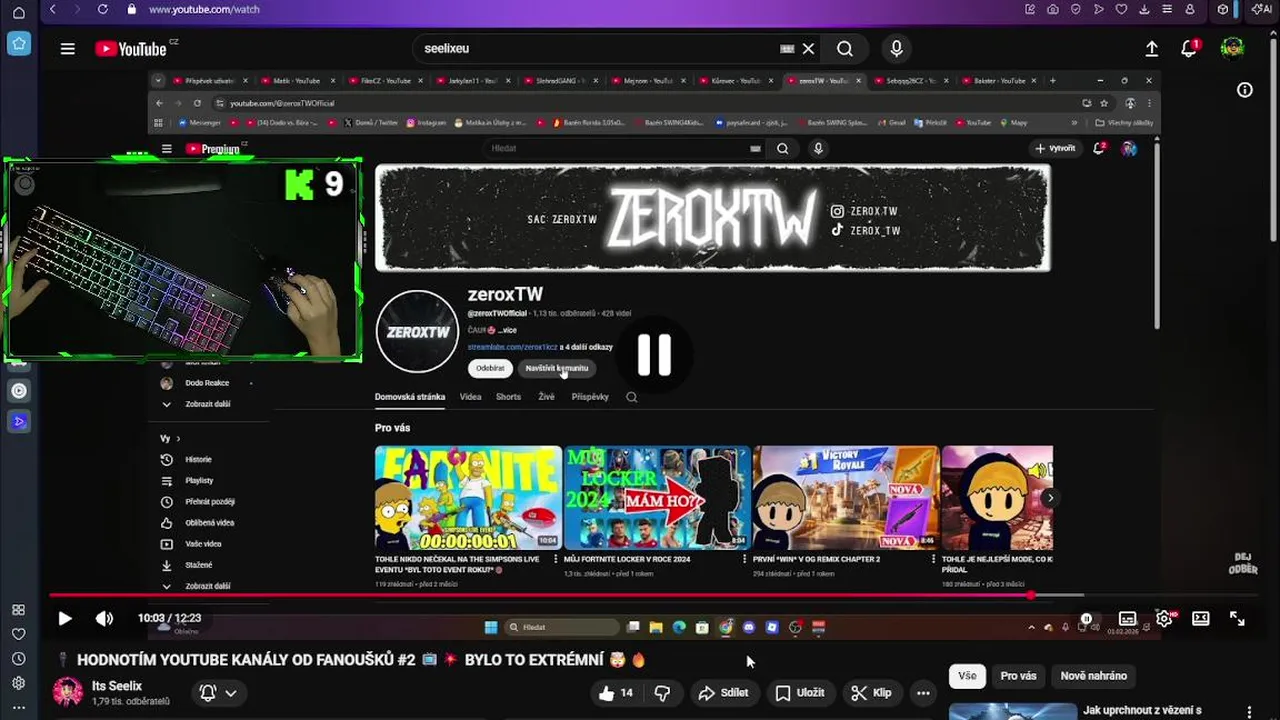Open the info card icon on video
This screenshot has height=720, width=1280.
click(1245, 90)
